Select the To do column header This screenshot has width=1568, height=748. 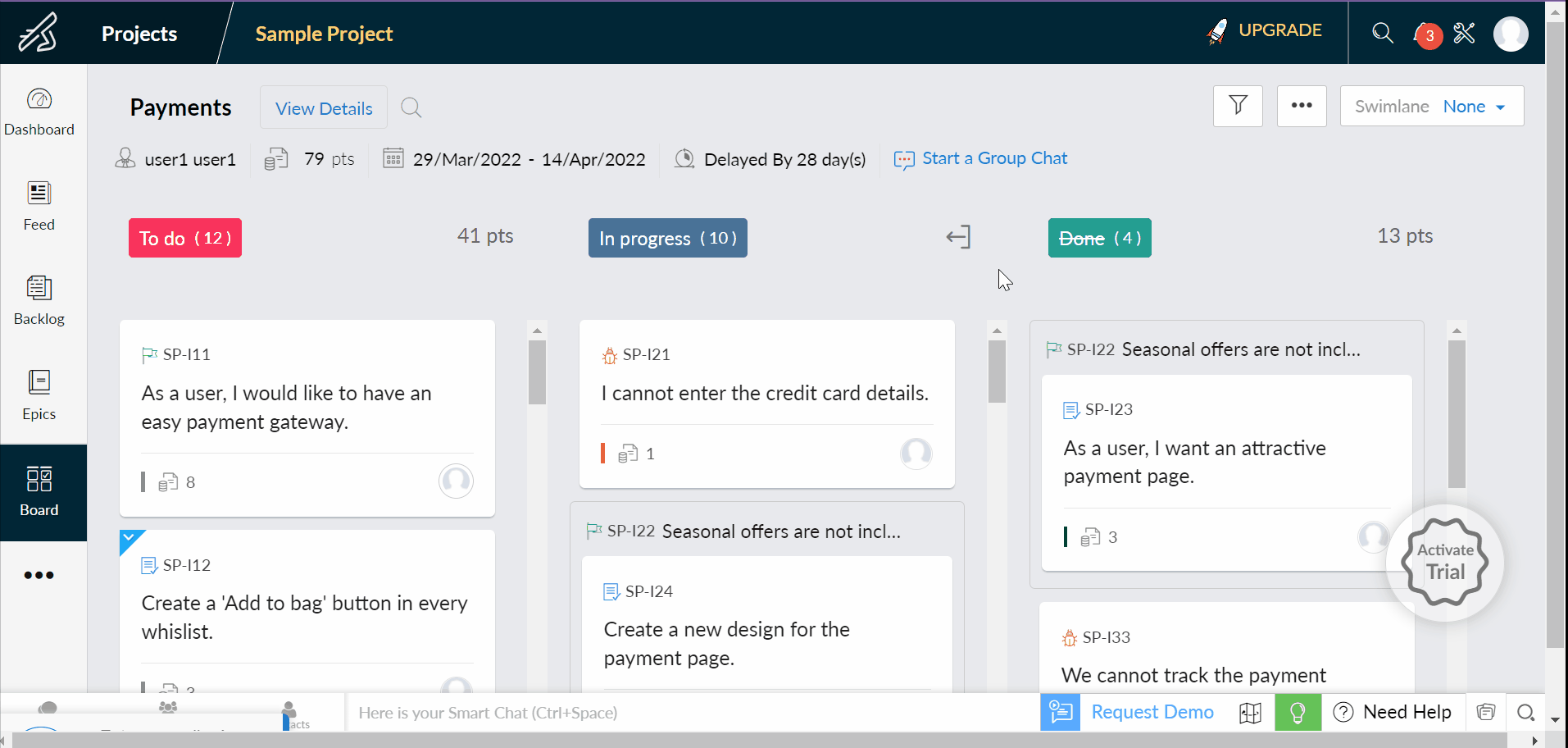[x=185, y=238]
